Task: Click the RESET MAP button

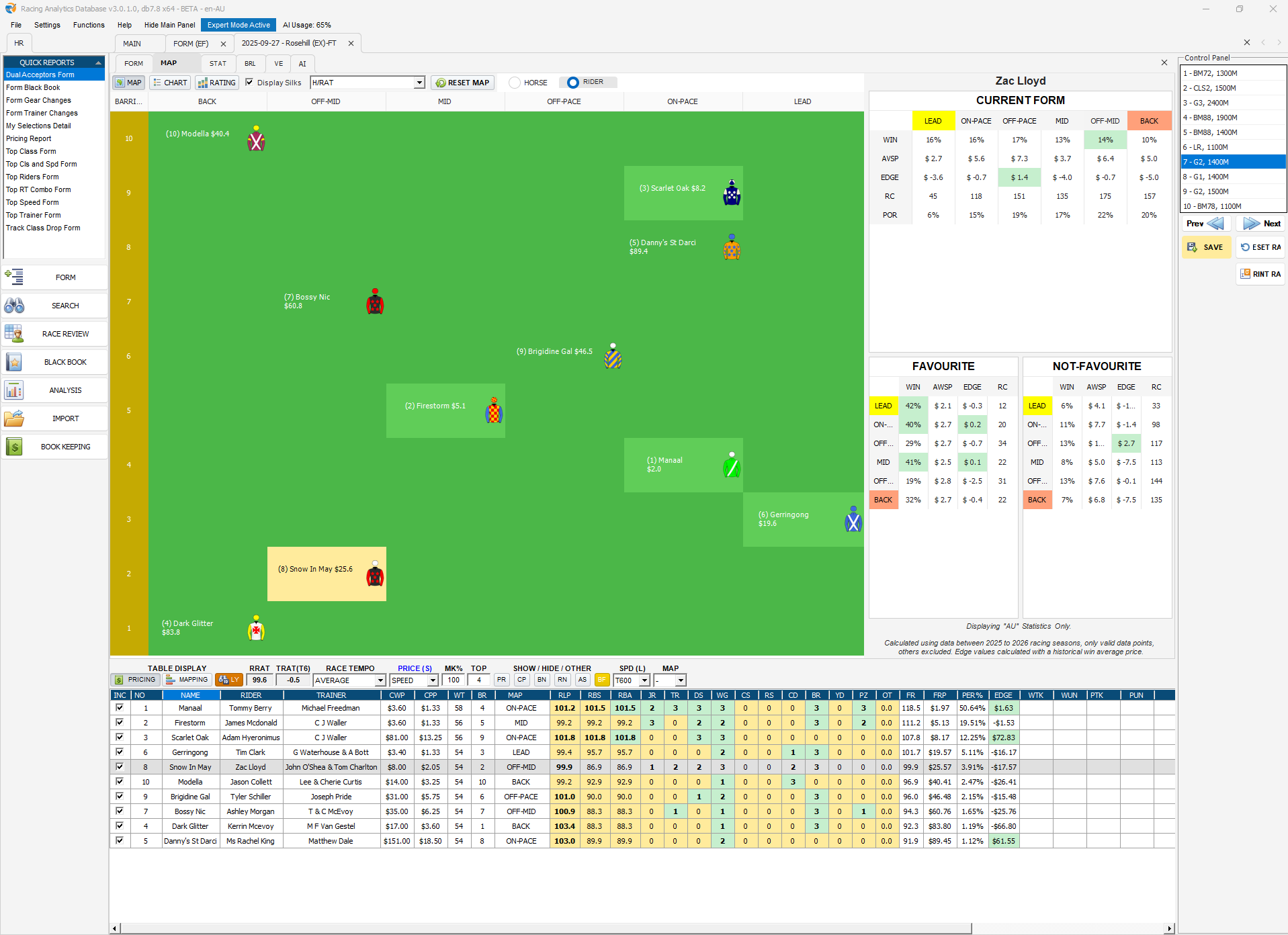Action: click(462, 83)
